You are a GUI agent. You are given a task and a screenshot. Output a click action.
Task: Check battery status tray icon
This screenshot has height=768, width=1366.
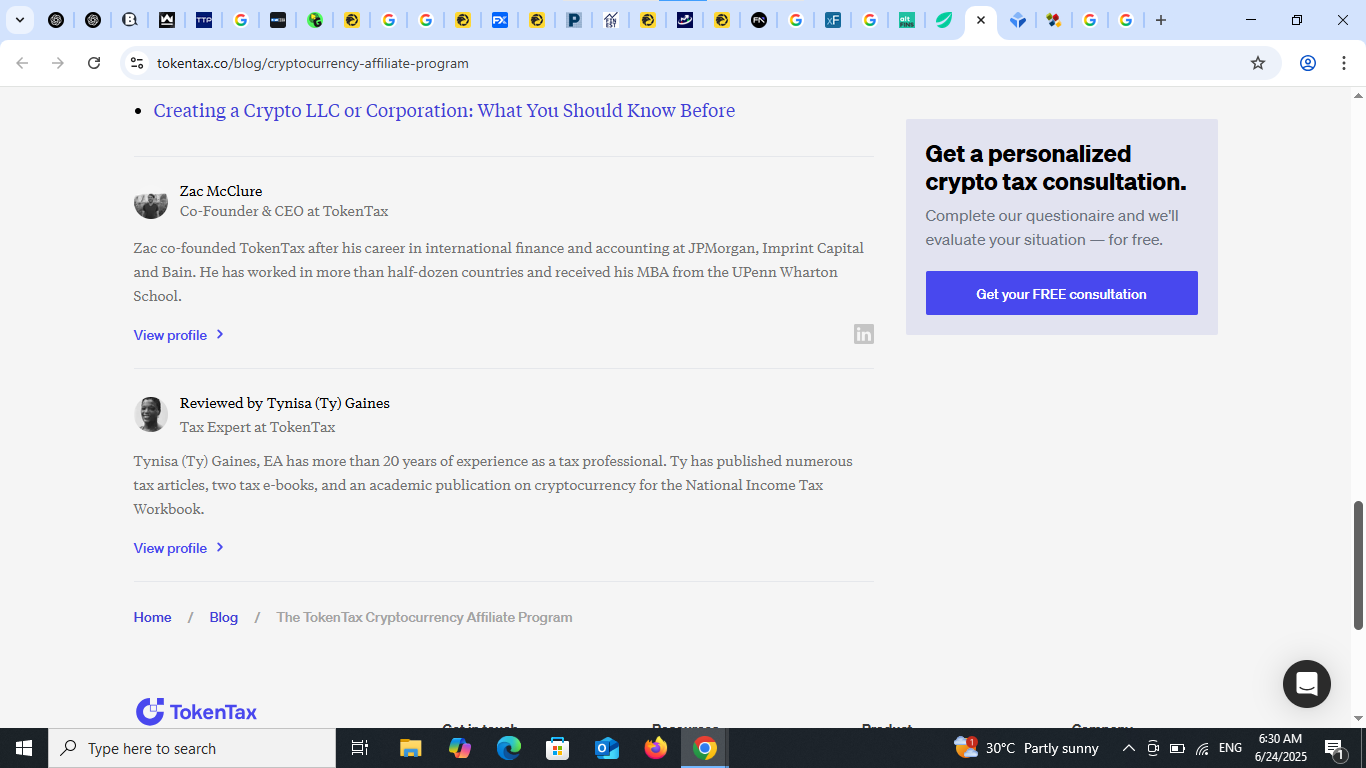pyautogui.click(x=1177, y=748)
